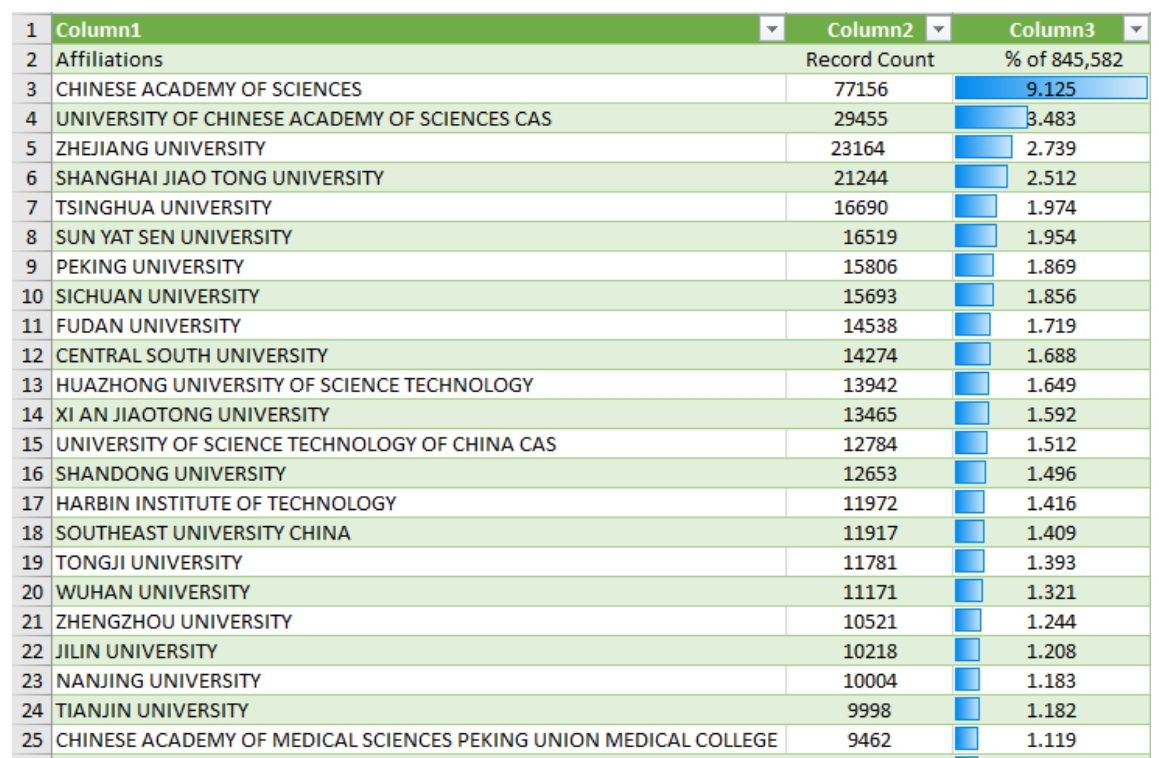This screenshot has height=758, width=1159.
Task: Open the Column3 filter dropdown arrow
Action: pyautogui.click(x=1136, y=29)
